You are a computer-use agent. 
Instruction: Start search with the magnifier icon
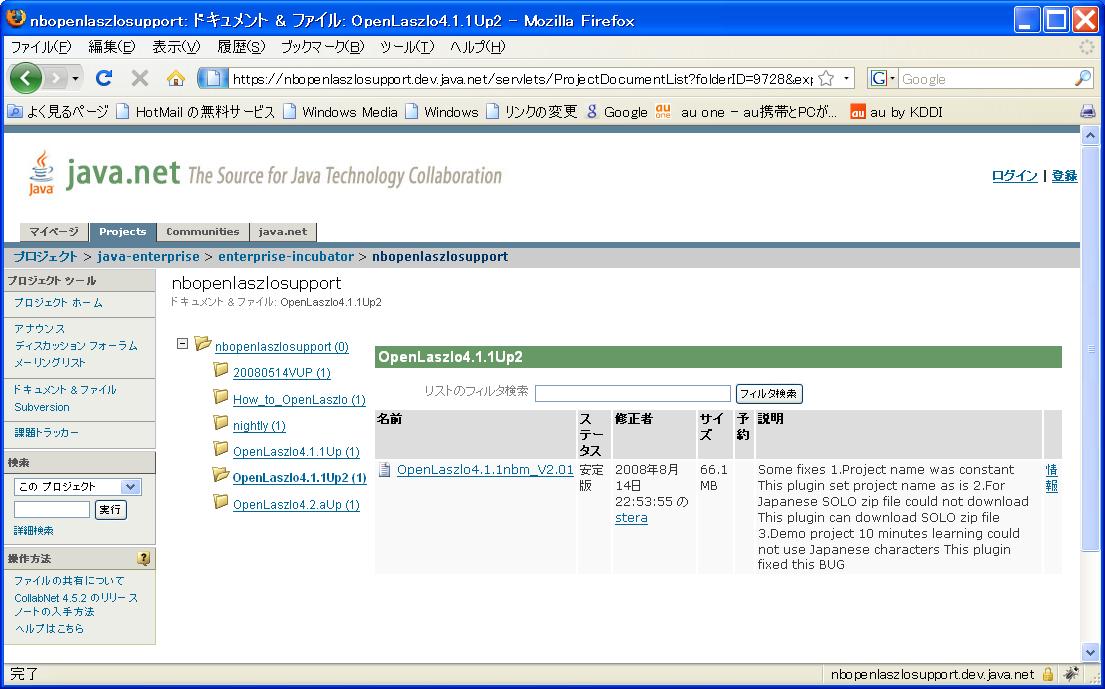[1083, 78]
